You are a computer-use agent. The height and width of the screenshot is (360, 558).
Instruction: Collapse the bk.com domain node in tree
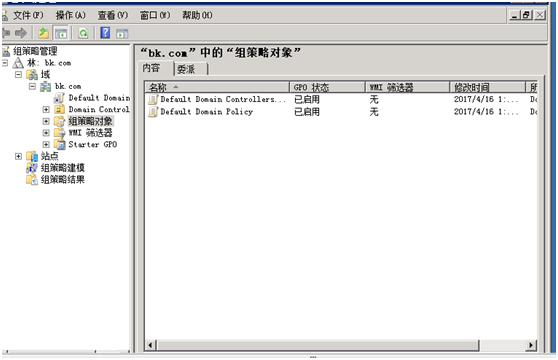(x=32, y=86)
